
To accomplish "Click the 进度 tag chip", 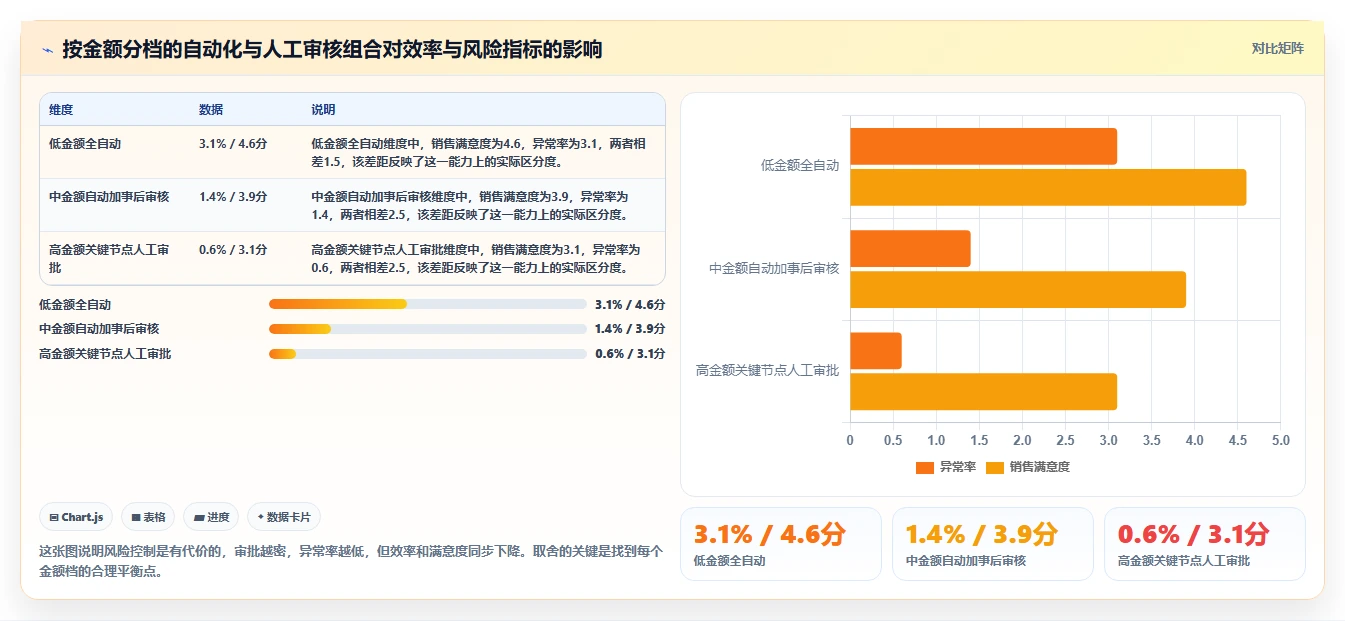I will (x=211, y=517).
